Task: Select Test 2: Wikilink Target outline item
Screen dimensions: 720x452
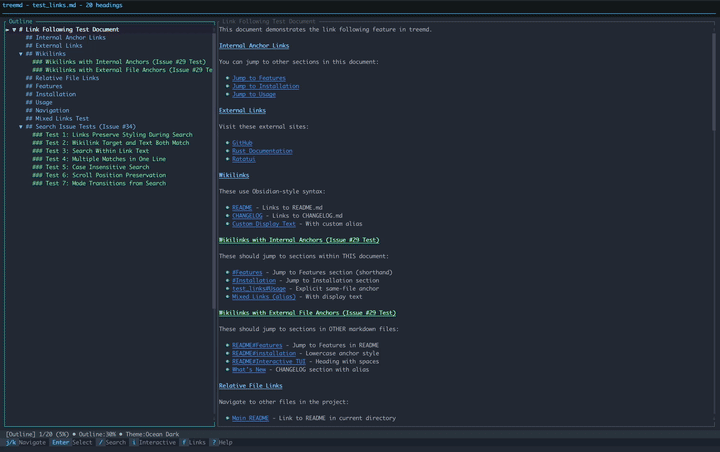Action: (x=111, y=143)
